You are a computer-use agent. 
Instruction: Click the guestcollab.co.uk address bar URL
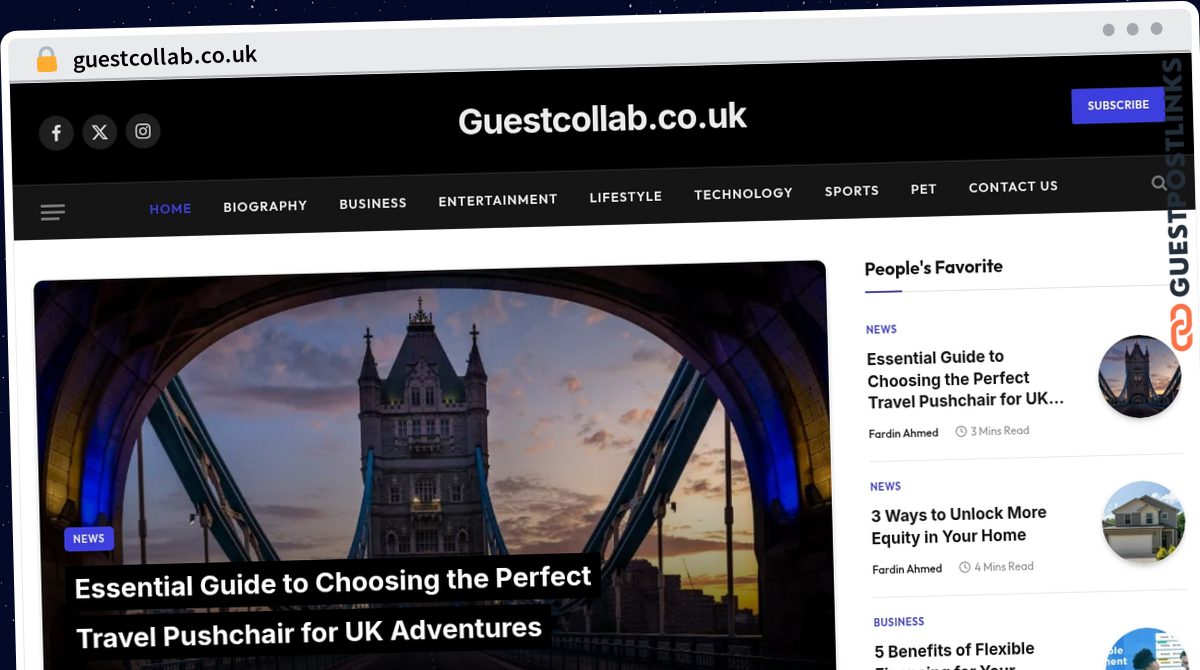tap(165, 57)
